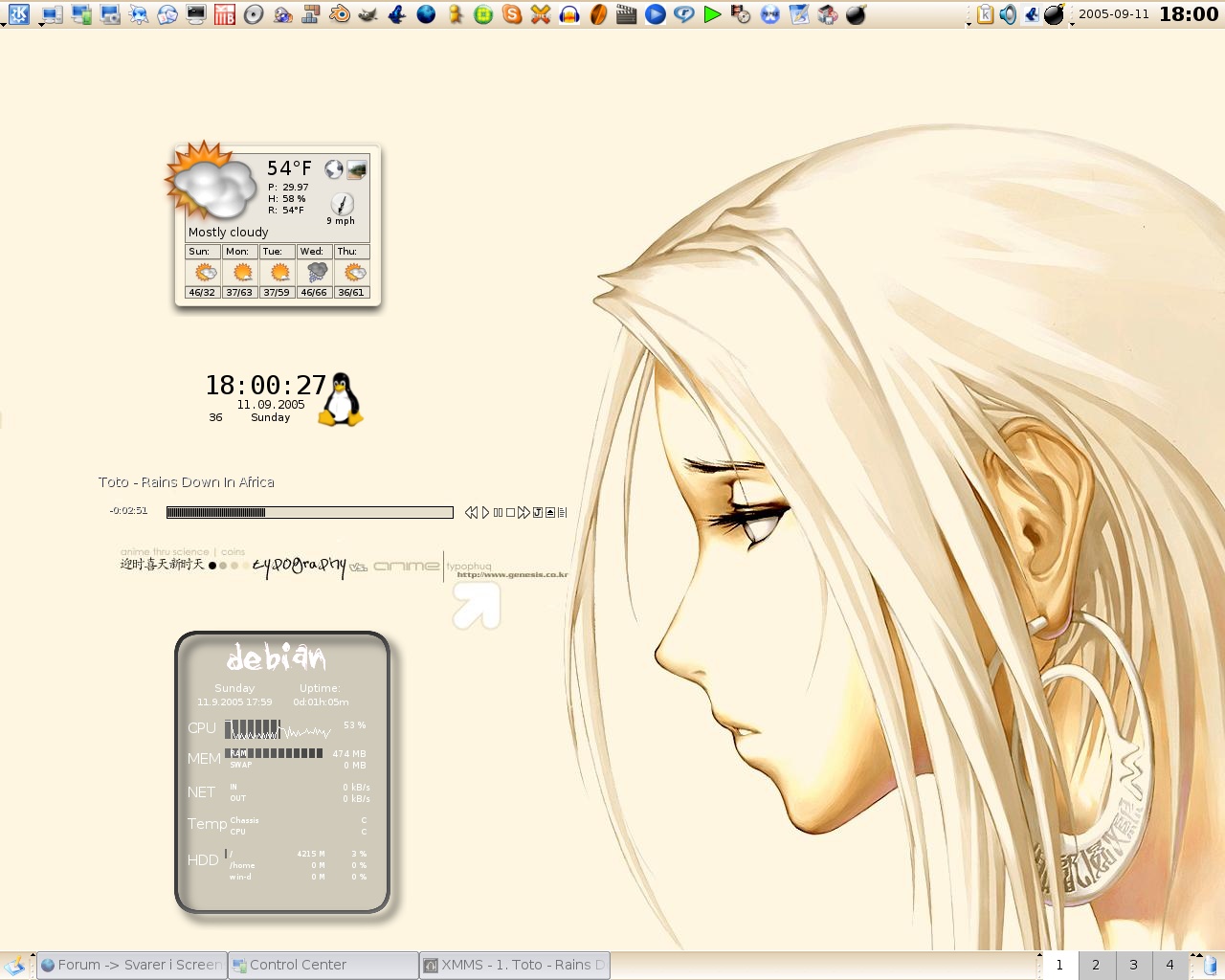
Task: Click the speaker volume tray icon
Action: (x=1008, y=14)
